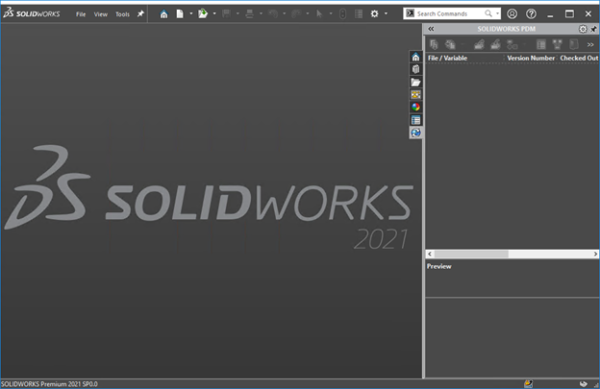Expand the Options gear dropdown arrow
600x389 pixels.
tap(386, 14)
